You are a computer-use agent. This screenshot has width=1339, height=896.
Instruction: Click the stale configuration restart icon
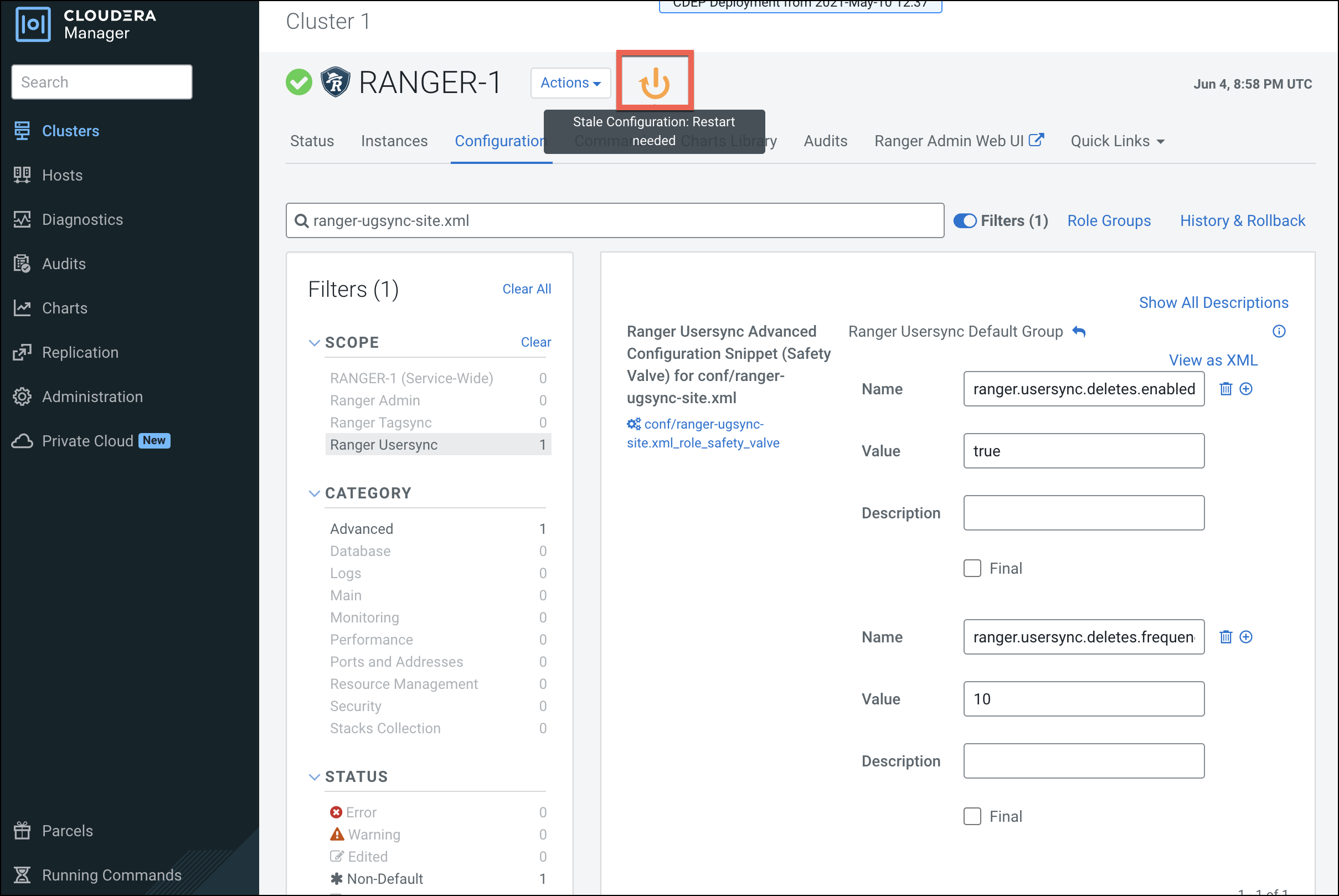654,83
